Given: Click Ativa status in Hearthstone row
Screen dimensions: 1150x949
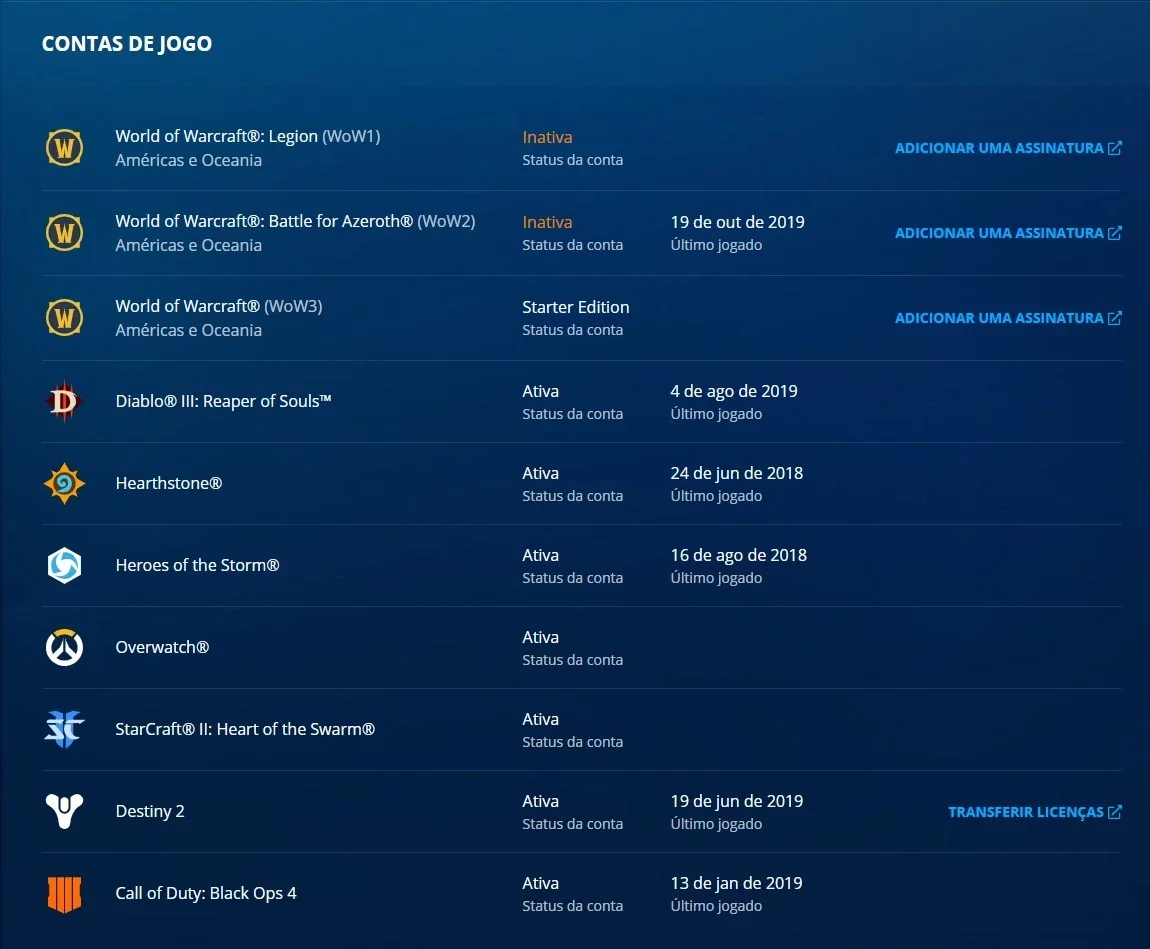Looking at the screenshot, I should (x=541, y=474).
